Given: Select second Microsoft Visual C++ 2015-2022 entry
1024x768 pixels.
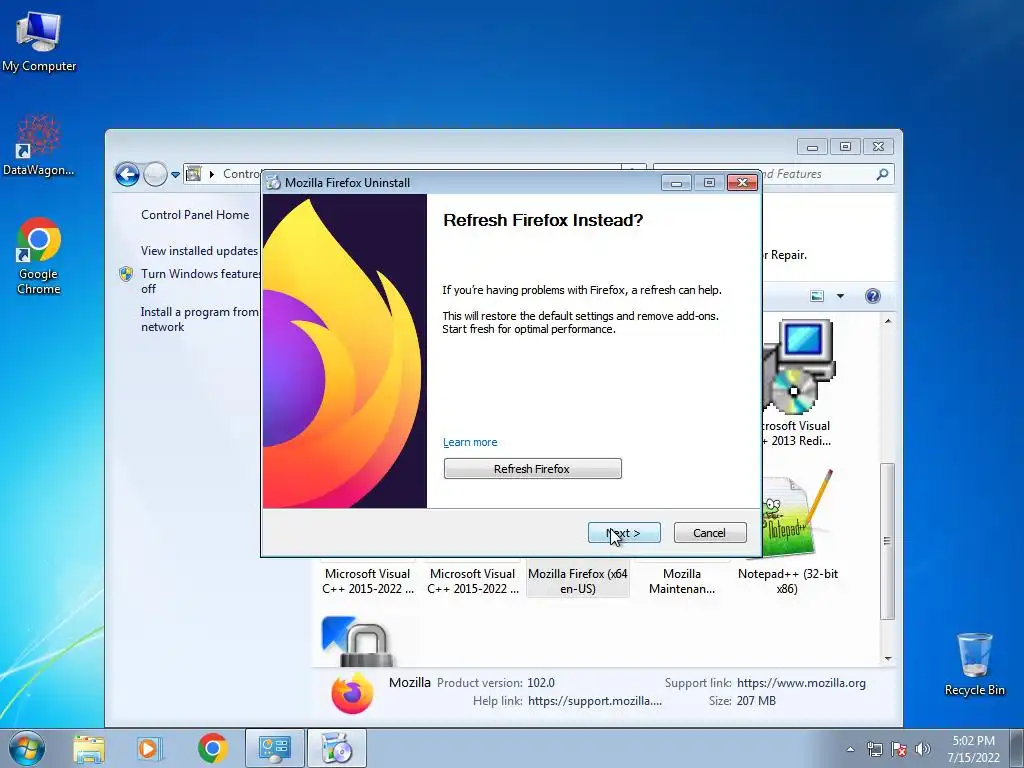Looking at the screenshot, I should (473, 581).
